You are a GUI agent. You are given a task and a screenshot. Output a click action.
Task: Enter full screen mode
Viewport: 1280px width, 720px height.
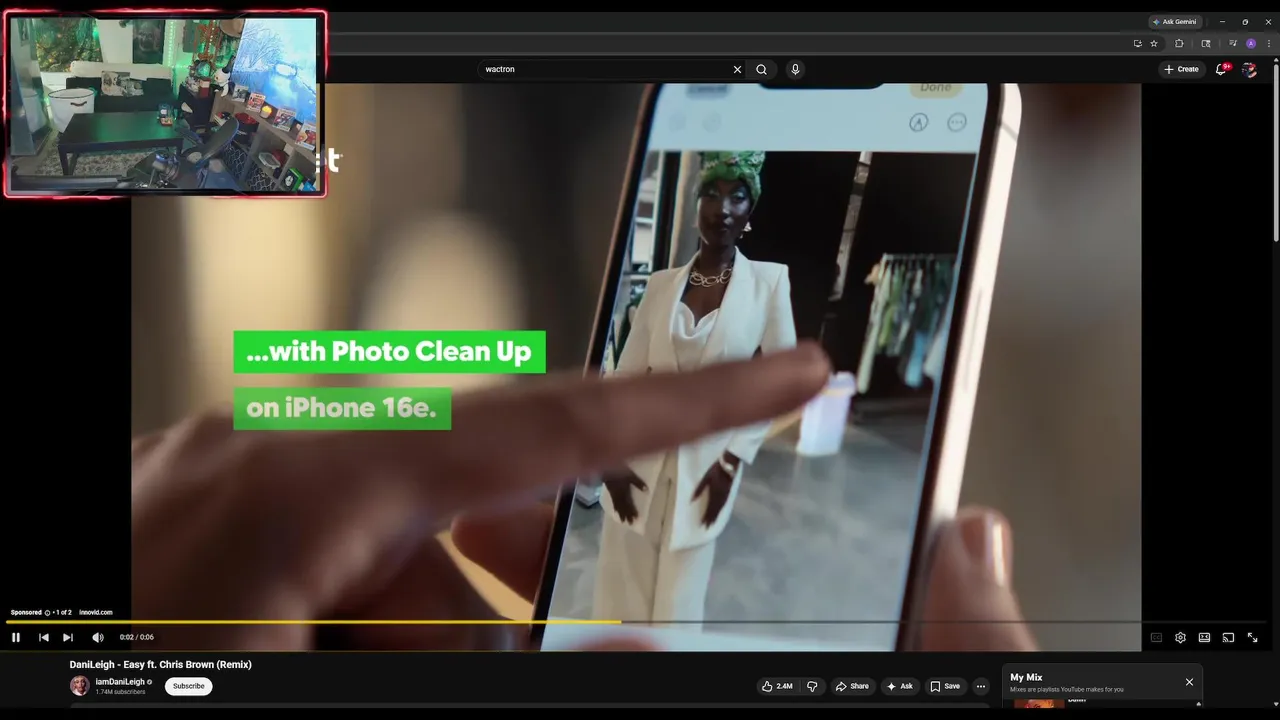pyautogui.click(x=1252, y=637)
